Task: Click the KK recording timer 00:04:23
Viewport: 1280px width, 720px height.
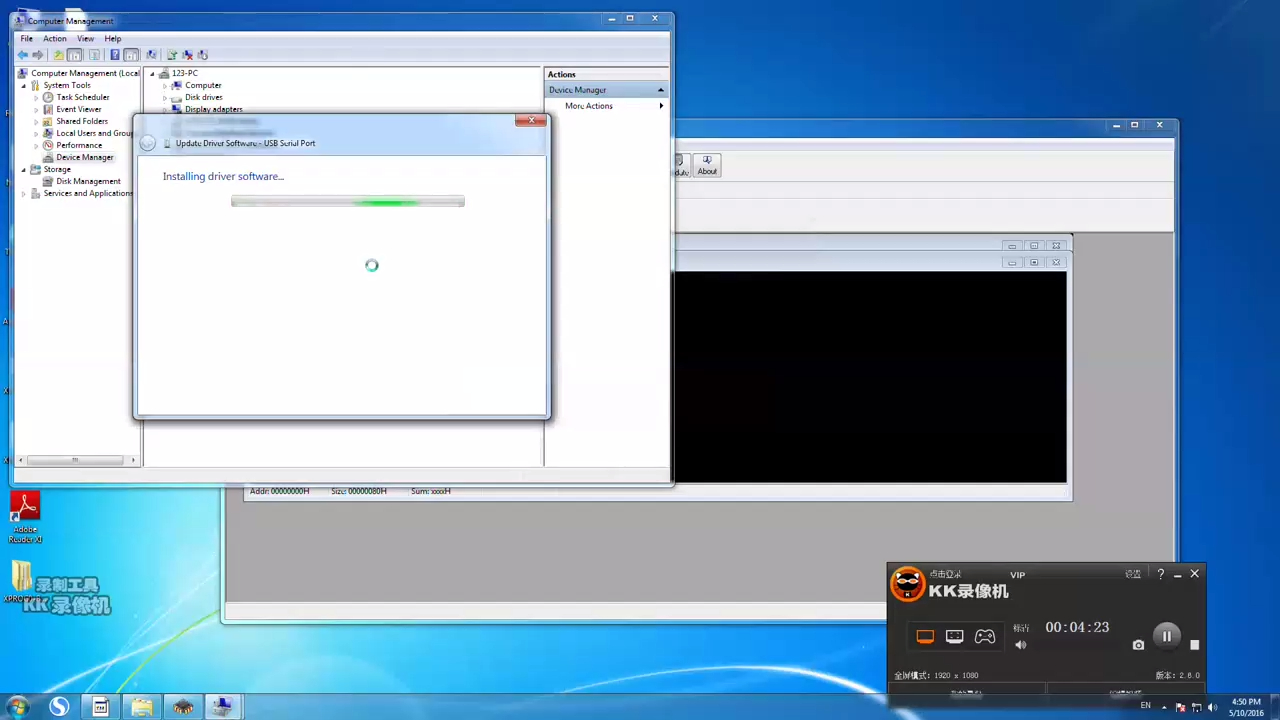Action: 1077,627
